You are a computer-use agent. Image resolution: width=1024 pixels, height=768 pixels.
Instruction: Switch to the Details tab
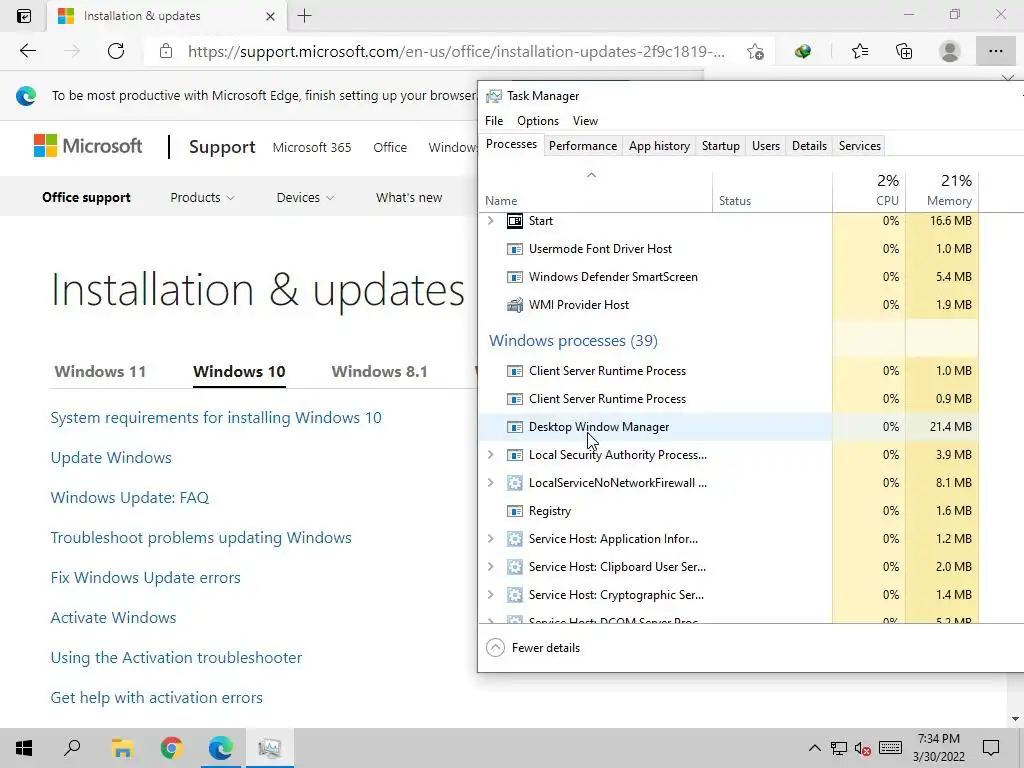809,146
